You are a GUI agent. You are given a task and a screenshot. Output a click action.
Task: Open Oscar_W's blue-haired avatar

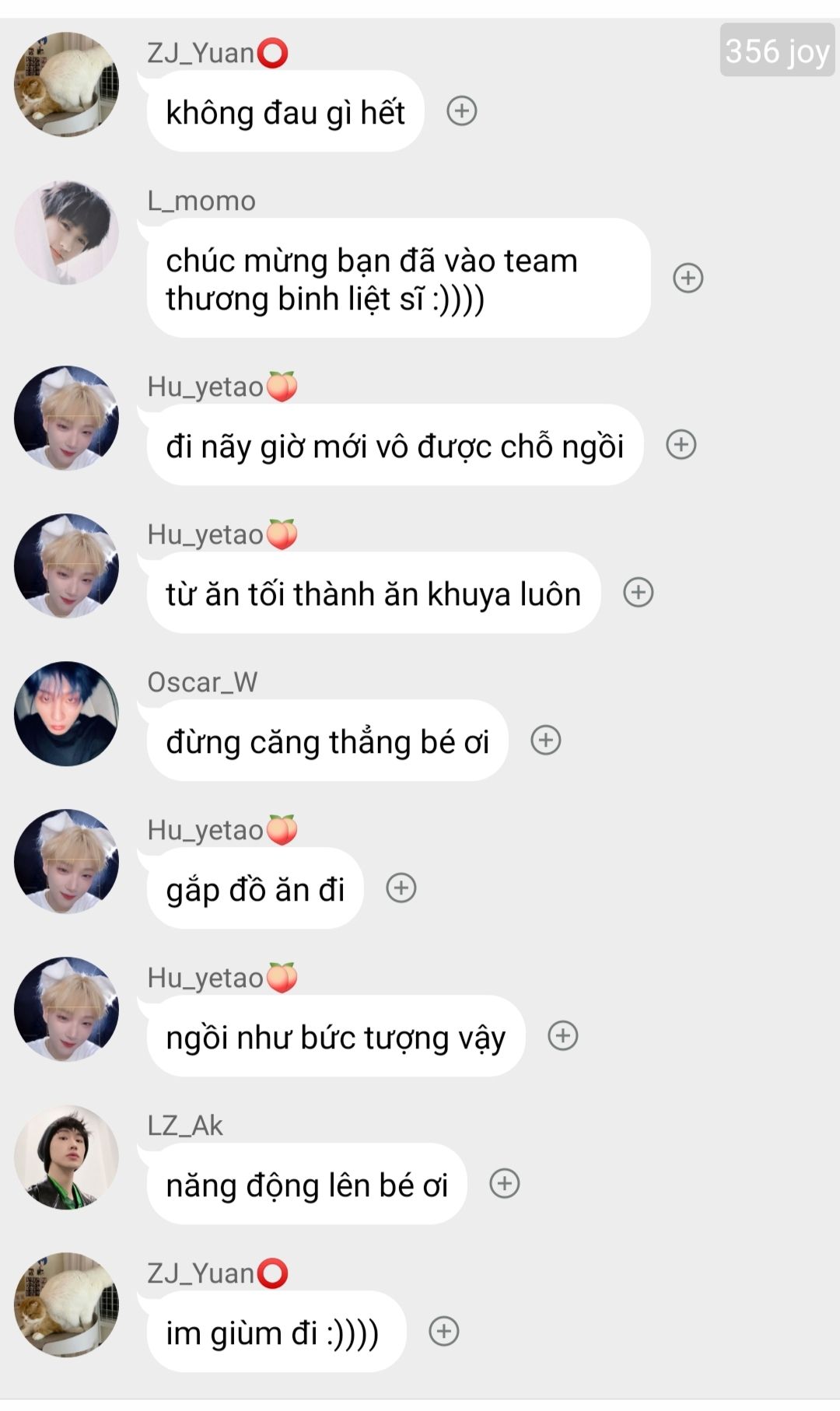tap(67, 713)
